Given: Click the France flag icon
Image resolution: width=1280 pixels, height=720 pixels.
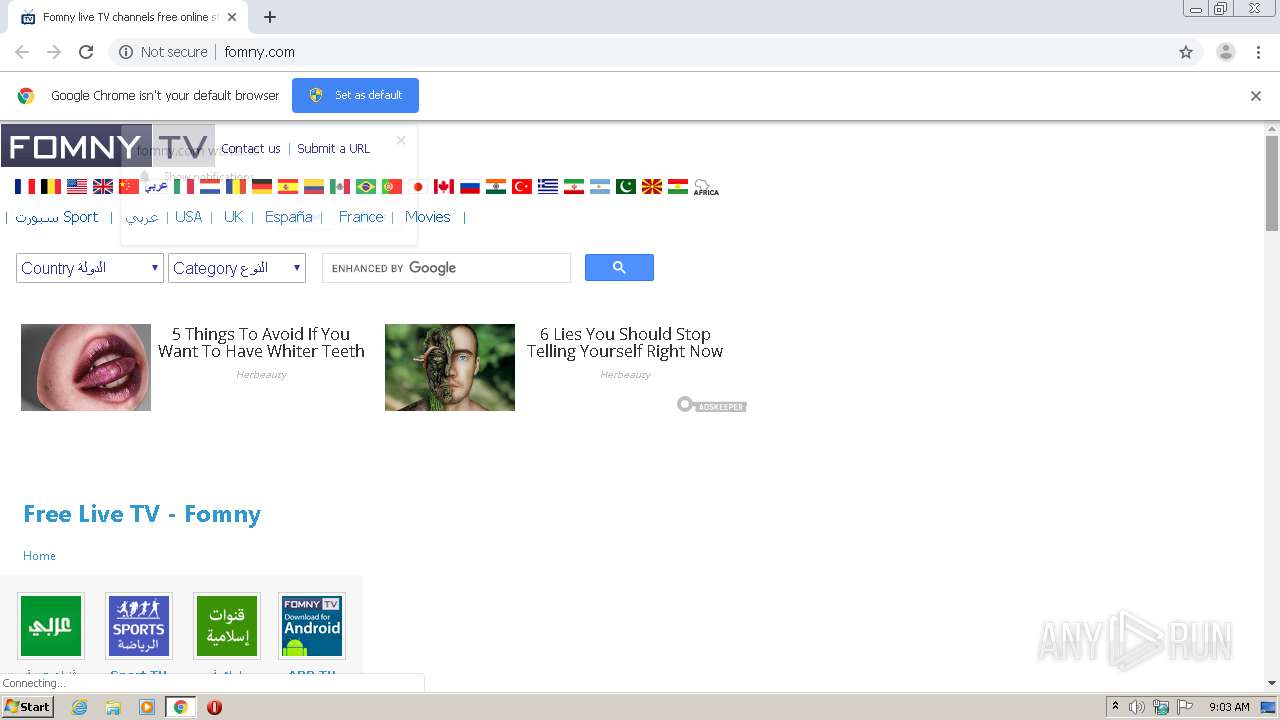Looking at the screenshot, I should (x=25, y=186).
